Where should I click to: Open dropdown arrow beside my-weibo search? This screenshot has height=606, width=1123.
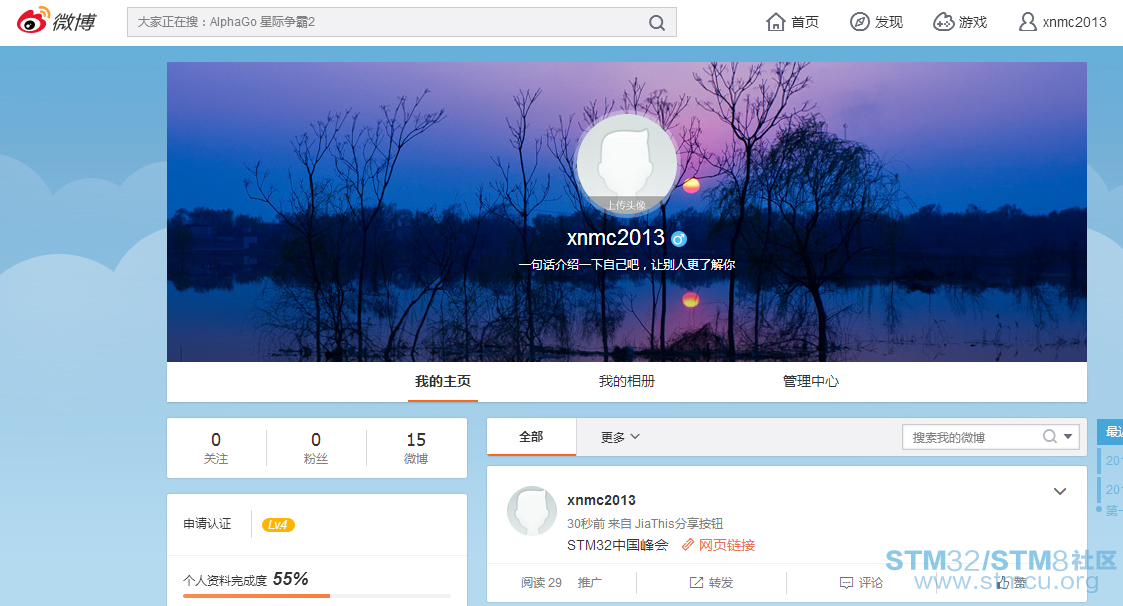coord(1068,436)
